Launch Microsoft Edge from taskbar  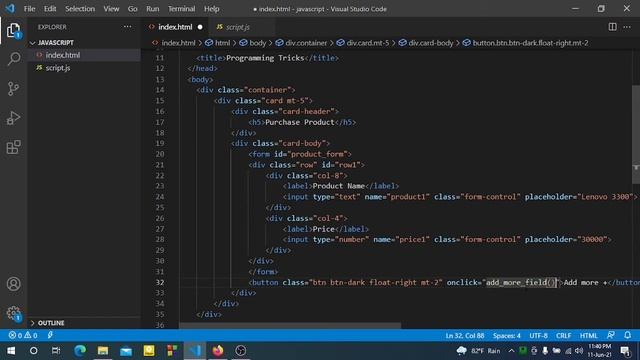coord(80,351)
